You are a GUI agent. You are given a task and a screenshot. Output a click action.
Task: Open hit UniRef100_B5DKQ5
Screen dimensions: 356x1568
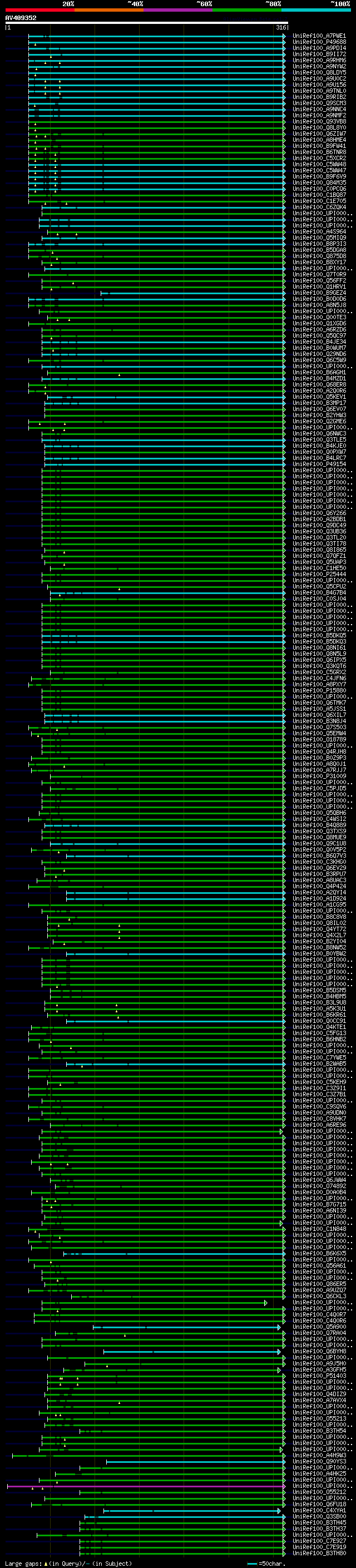pos(319,635)
